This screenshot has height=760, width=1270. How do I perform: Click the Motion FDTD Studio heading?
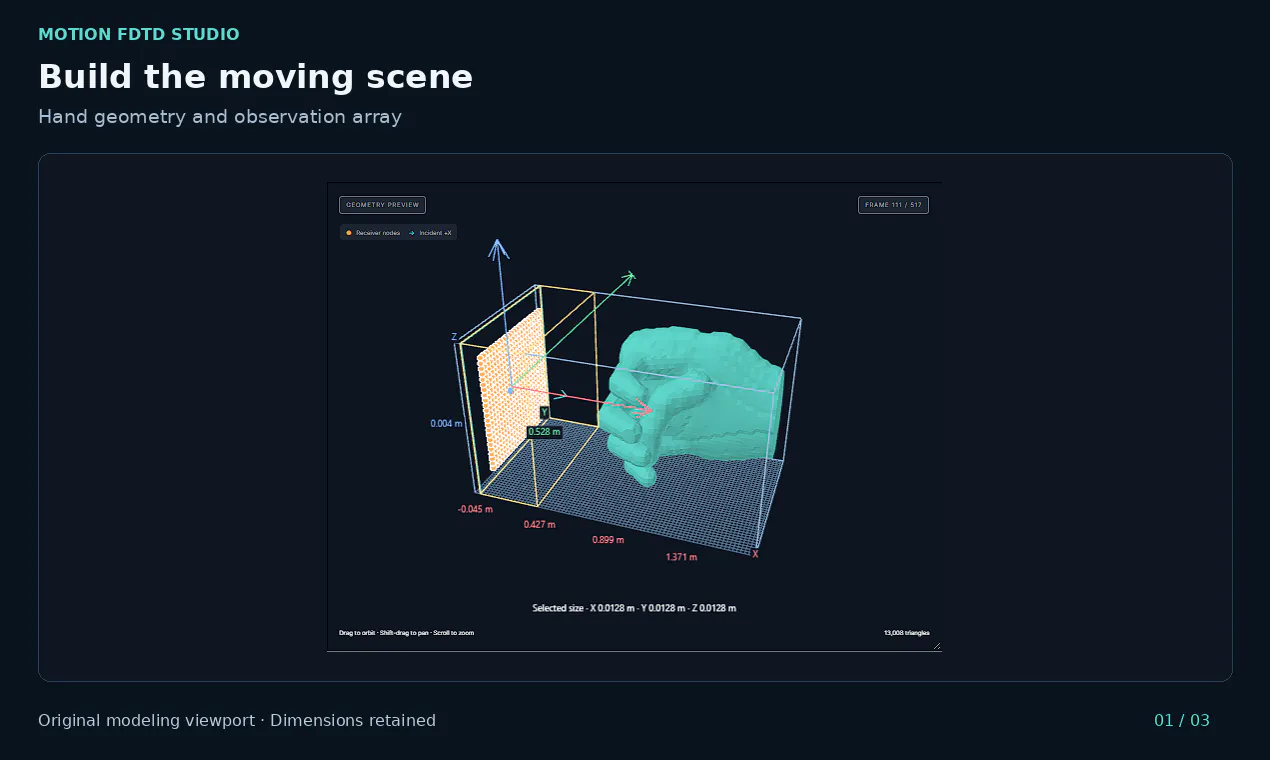pyautogui.click(x=139, y=35)
